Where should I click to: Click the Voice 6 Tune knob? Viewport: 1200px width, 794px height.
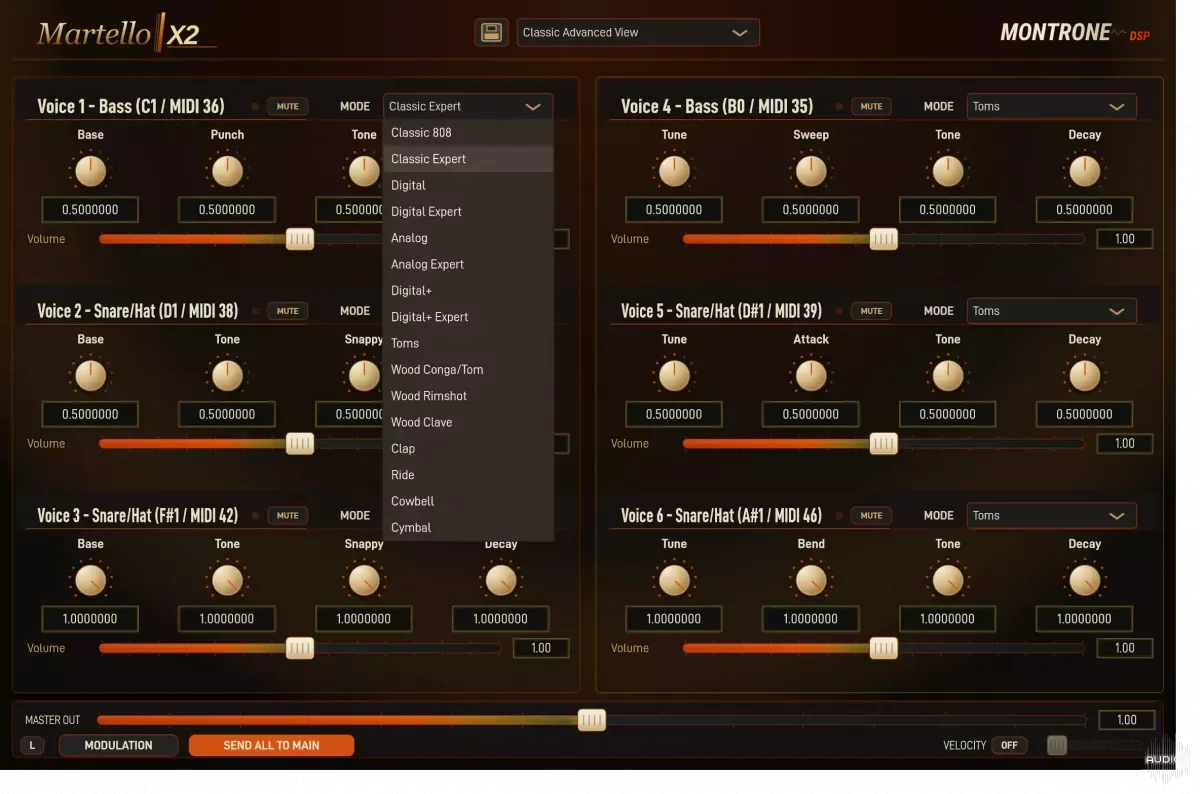point(674,580)
